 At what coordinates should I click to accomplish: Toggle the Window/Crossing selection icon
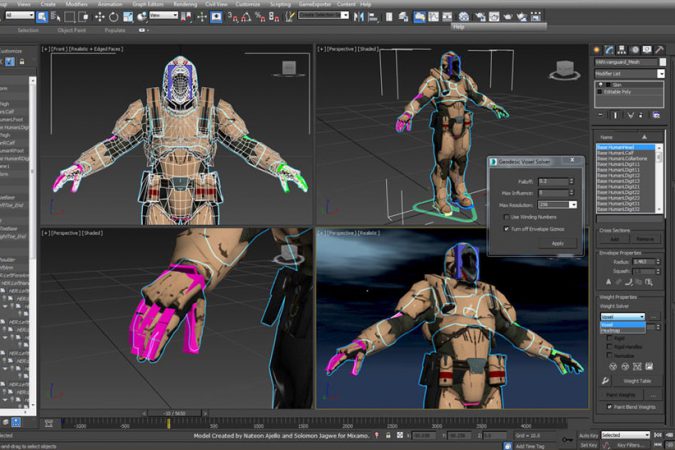[84, 17]
